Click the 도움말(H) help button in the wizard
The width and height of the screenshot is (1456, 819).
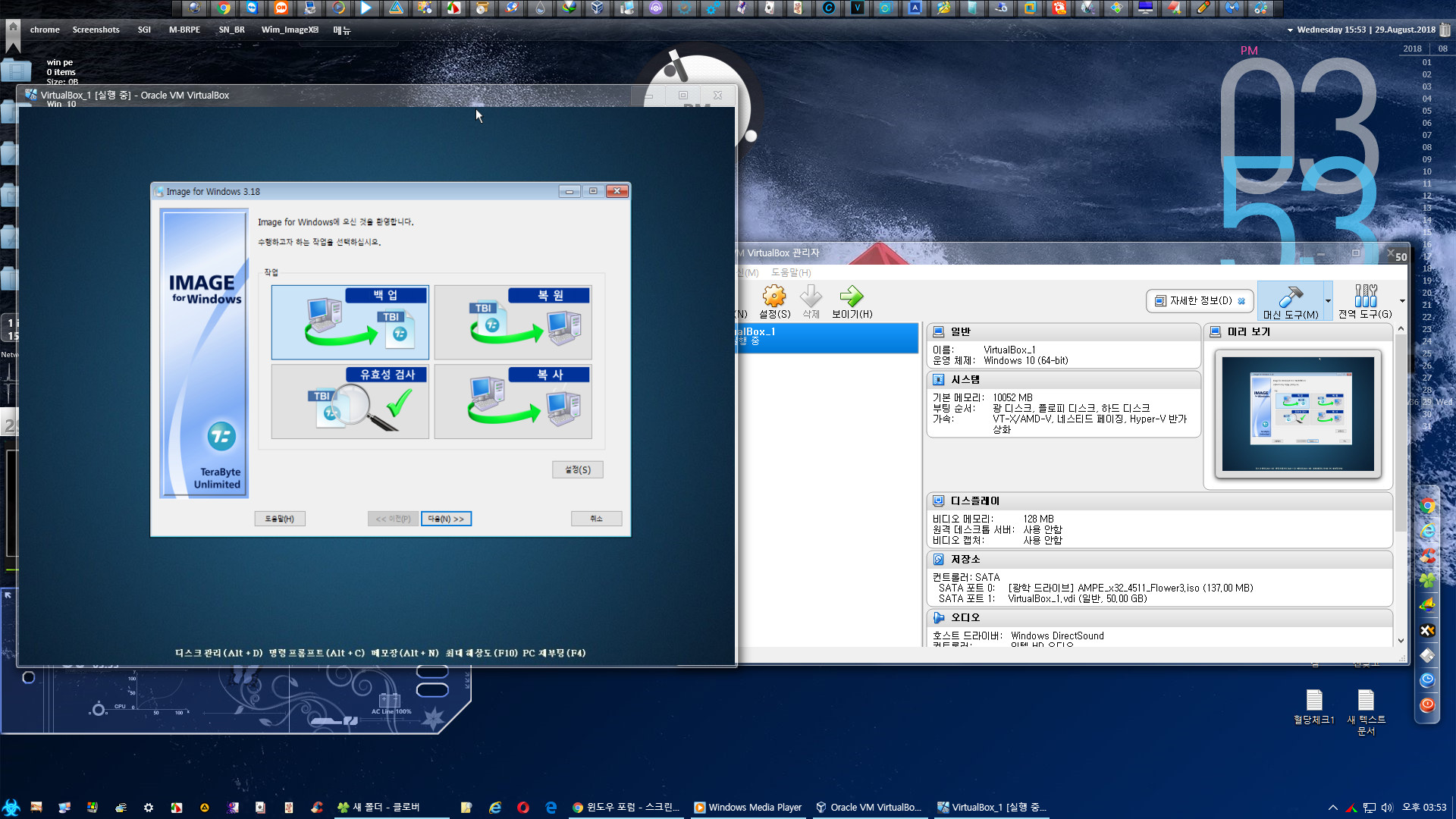280,519
